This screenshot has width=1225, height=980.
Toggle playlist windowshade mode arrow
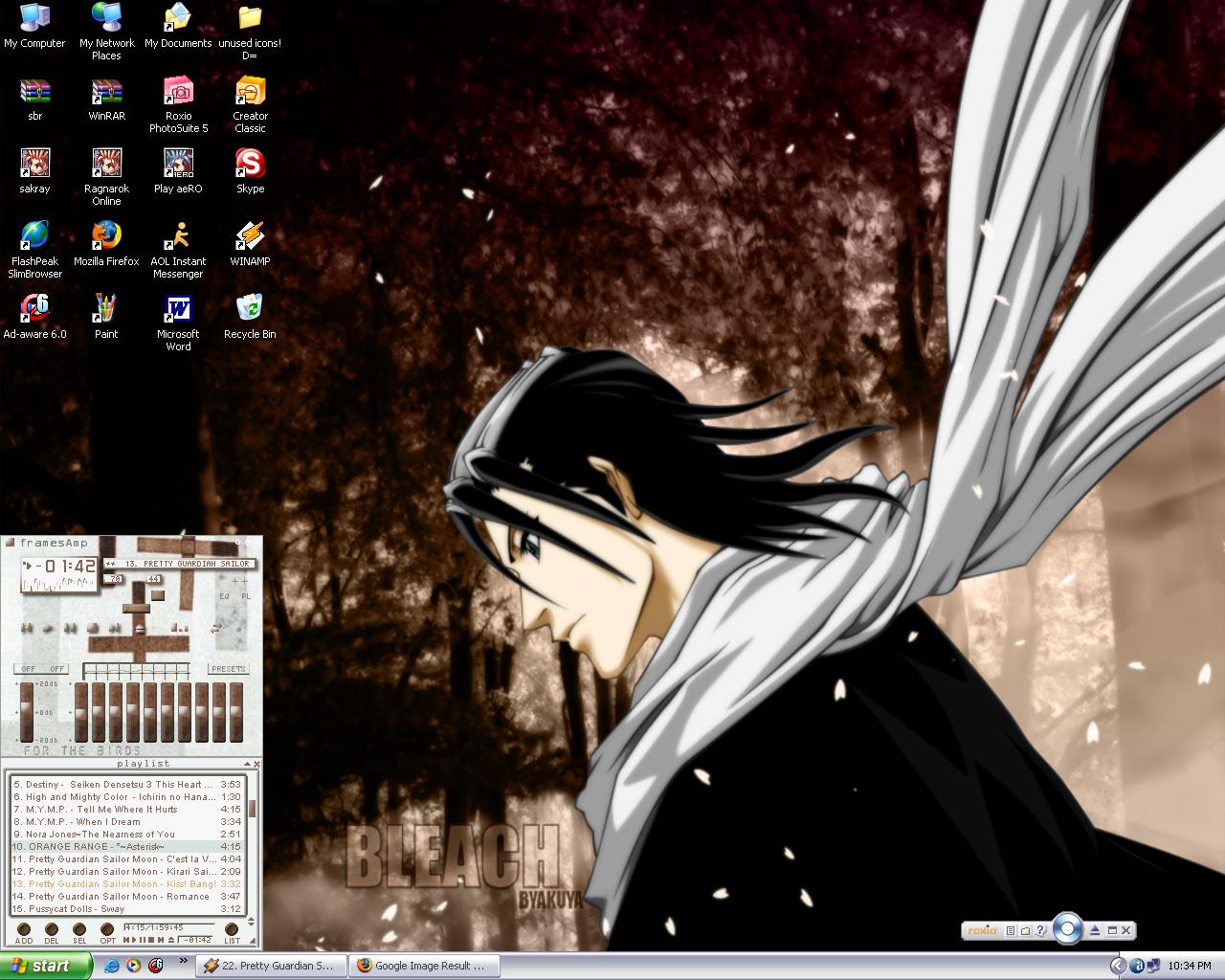[246, 764]
